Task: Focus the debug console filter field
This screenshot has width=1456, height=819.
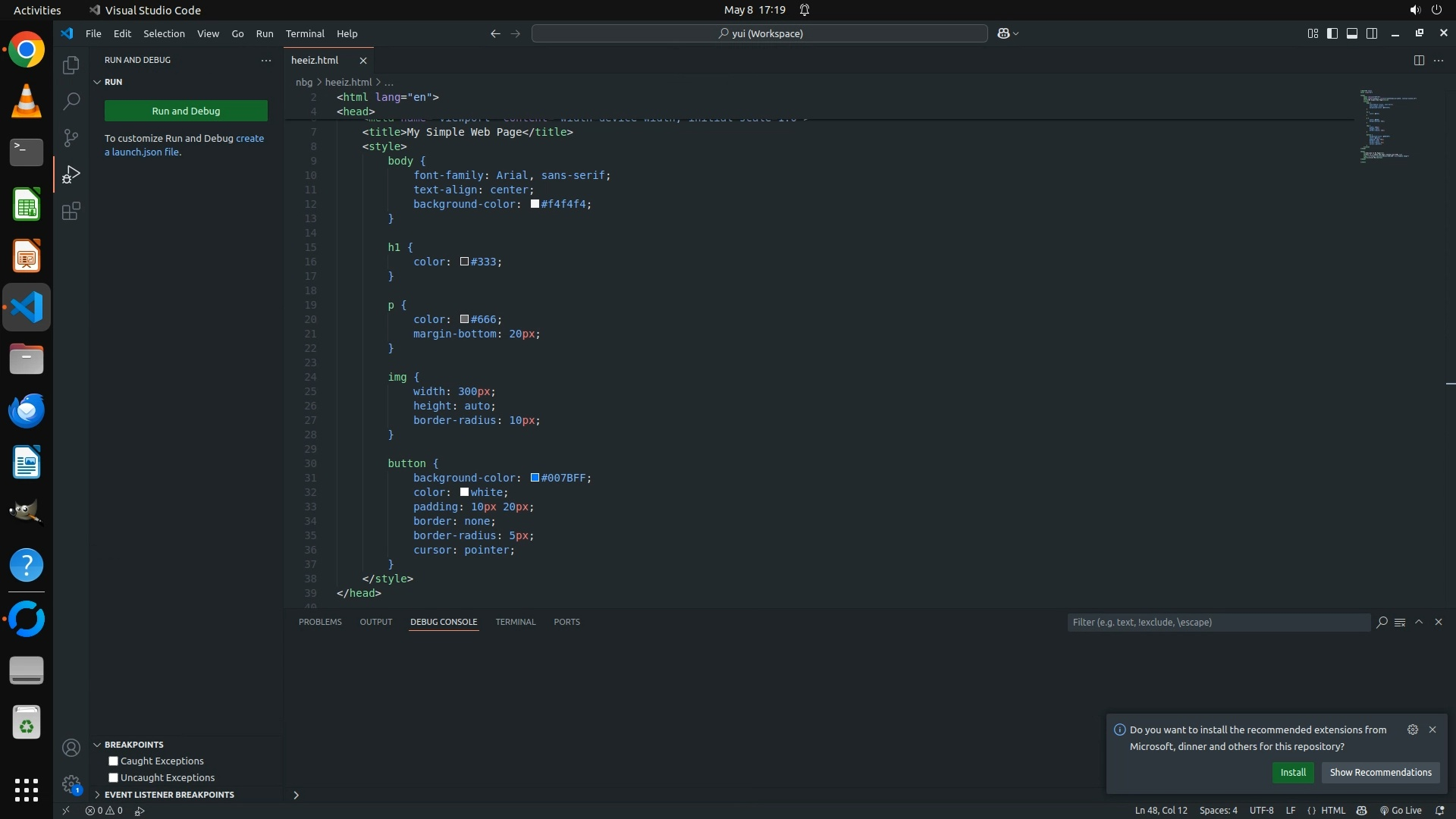Action: (1217, 622)
